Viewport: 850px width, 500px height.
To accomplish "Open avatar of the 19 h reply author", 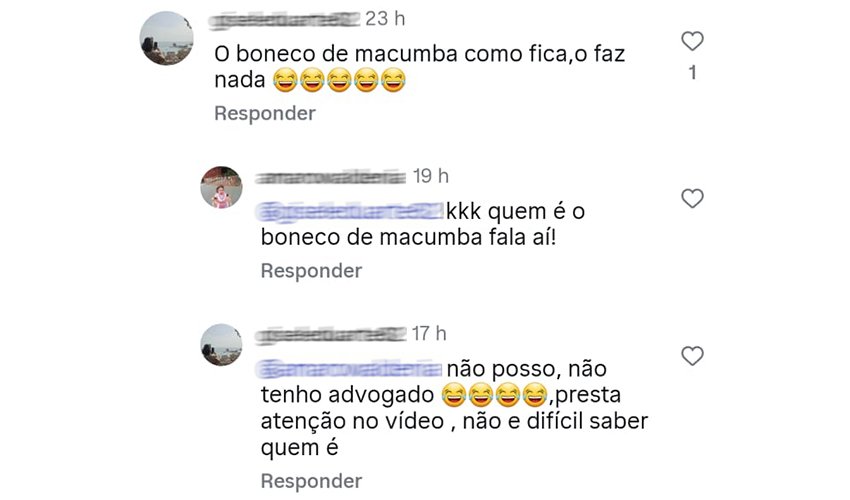I will point(221,188).
